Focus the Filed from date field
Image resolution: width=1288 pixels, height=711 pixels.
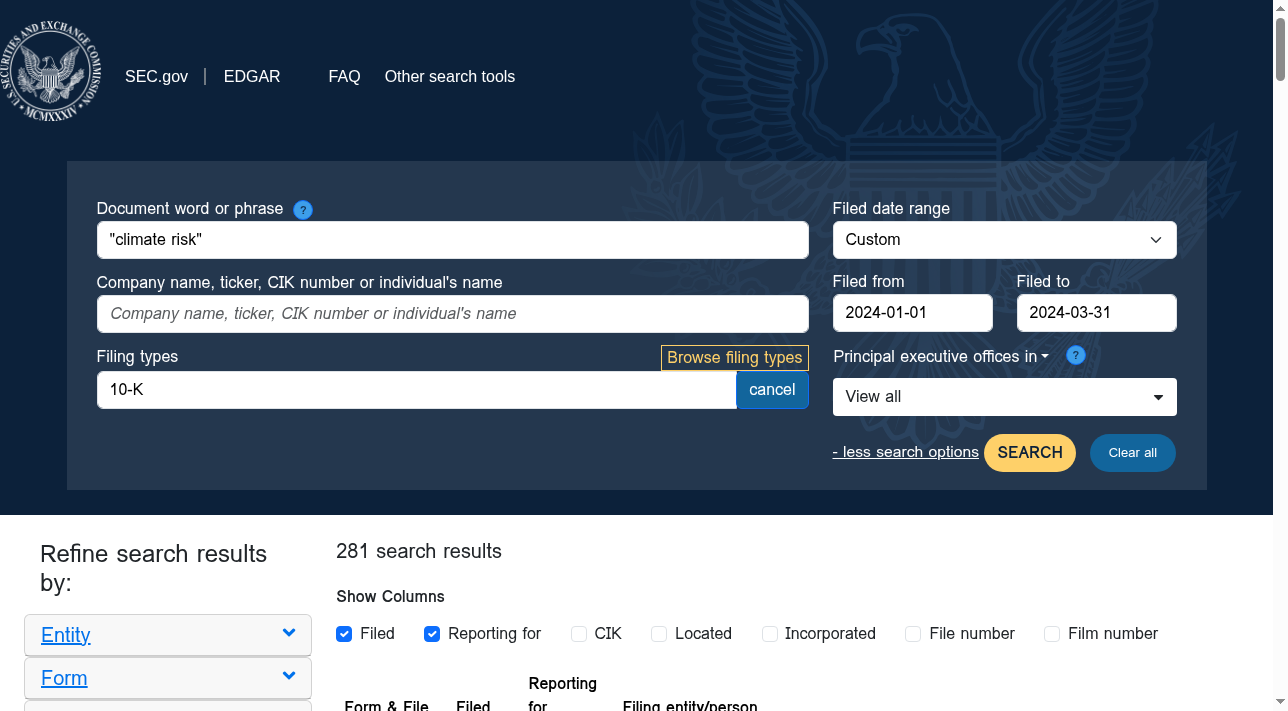(913, 313)
